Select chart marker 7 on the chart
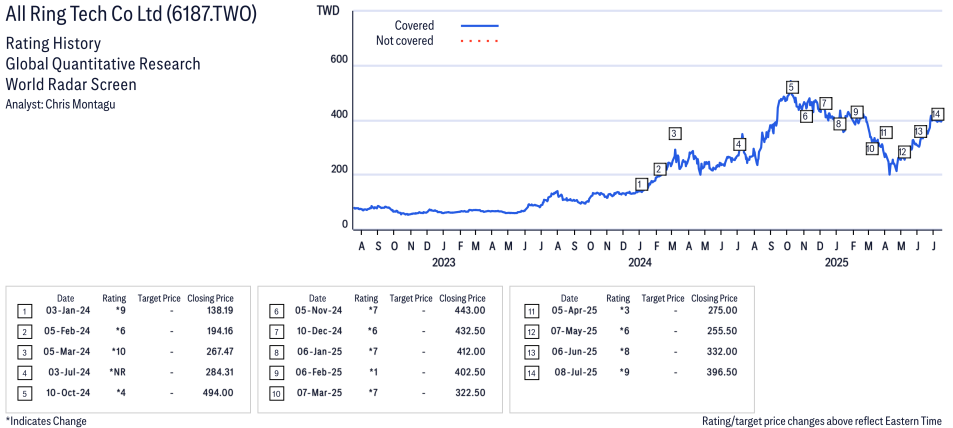 824,103
